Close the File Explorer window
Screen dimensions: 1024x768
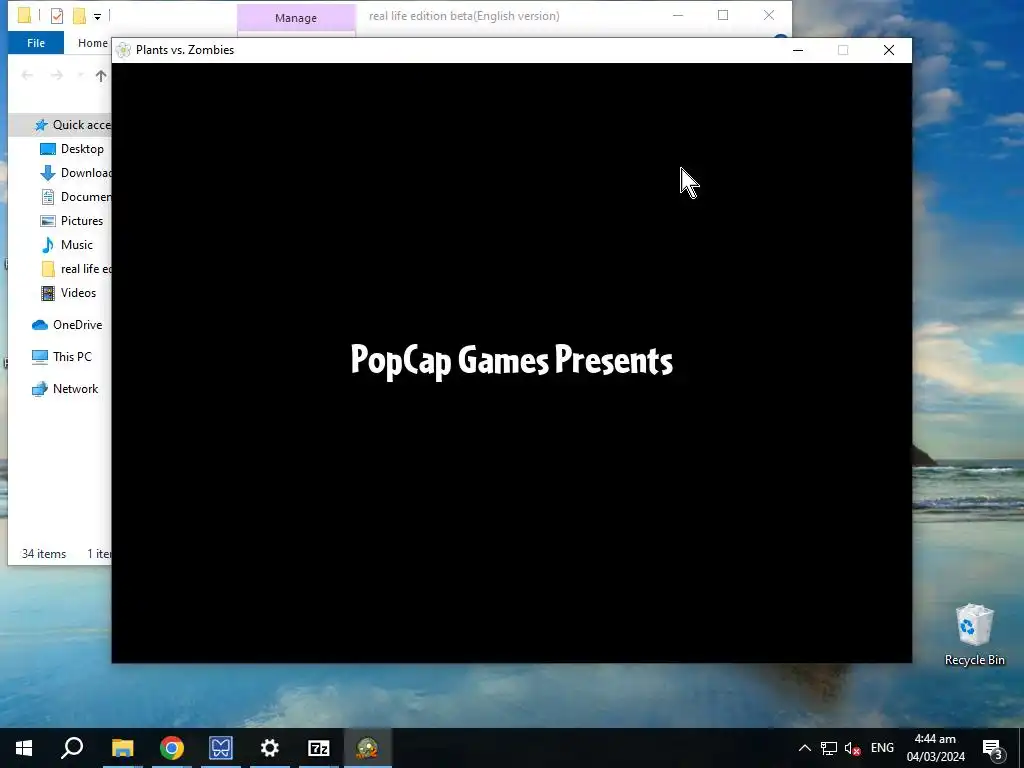pos(769,16)
